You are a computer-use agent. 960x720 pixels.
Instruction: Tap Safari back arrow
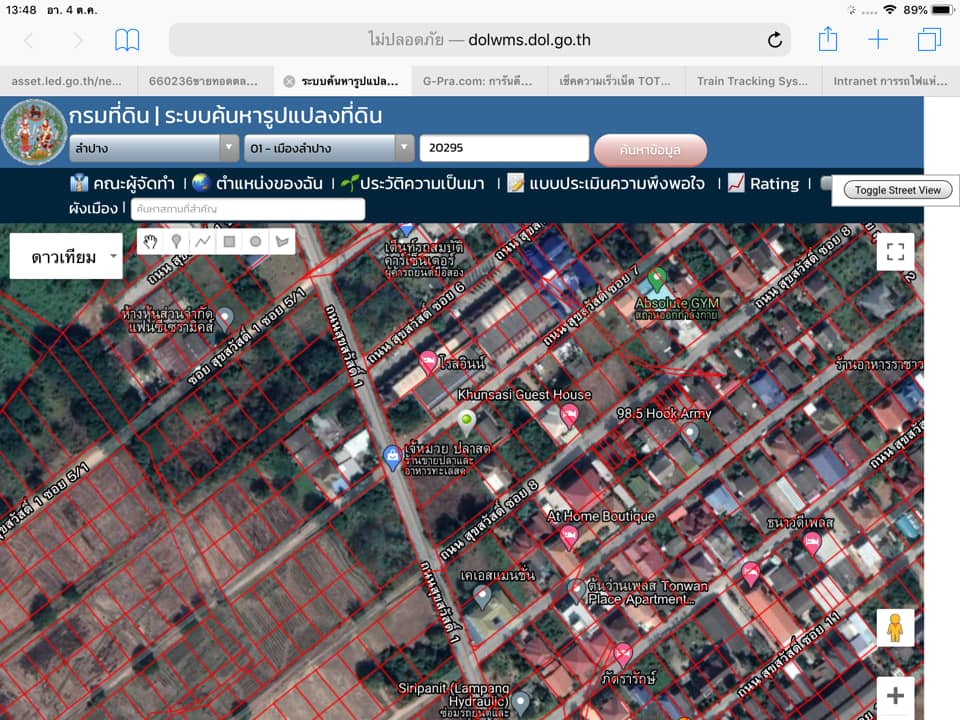[x=28, y=40]
